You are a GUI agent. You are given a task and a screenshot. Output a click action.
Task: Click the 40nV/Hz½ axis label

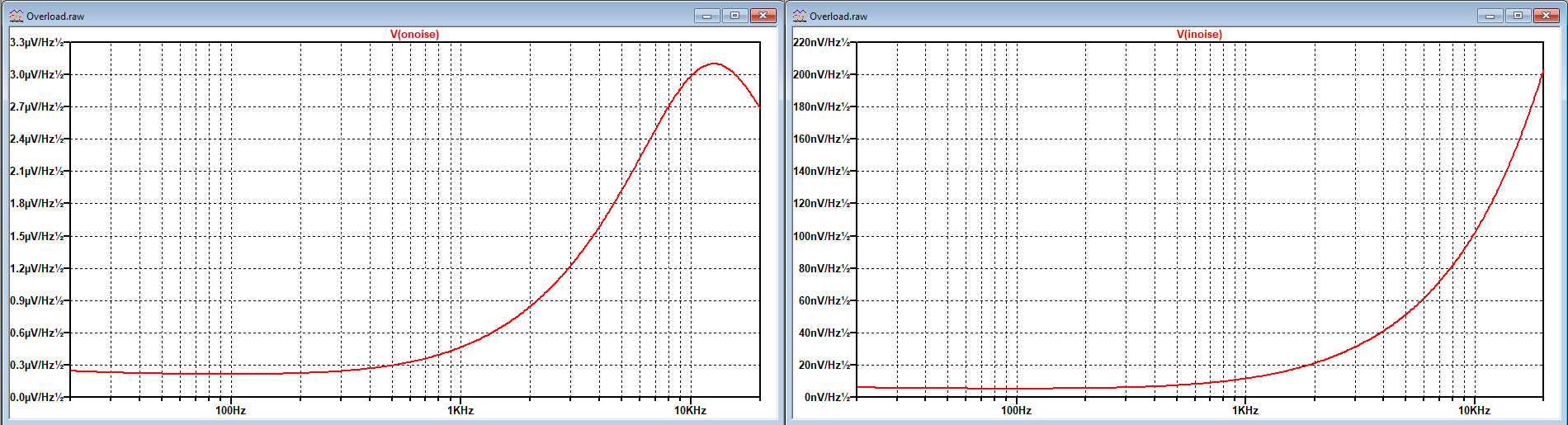pos(824,333)
